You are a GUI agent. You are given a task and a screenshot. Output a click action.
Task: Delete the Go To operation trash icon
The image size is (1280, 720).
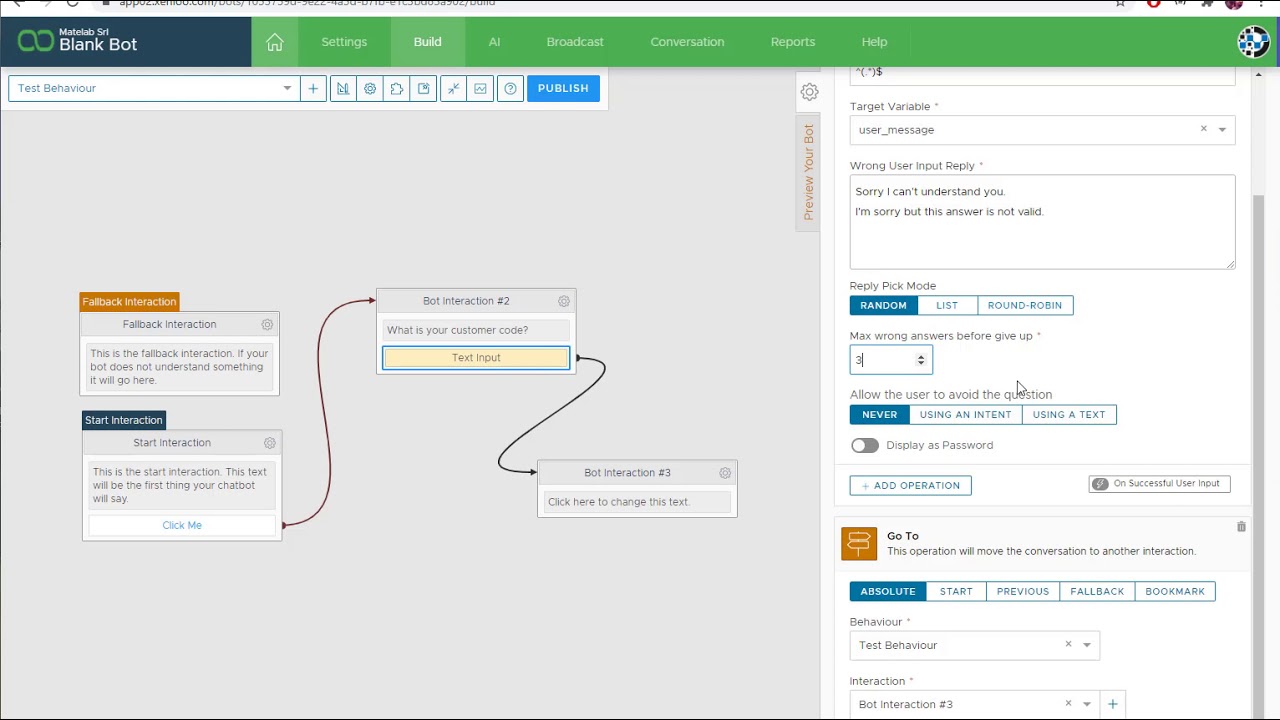(1241, 526)
